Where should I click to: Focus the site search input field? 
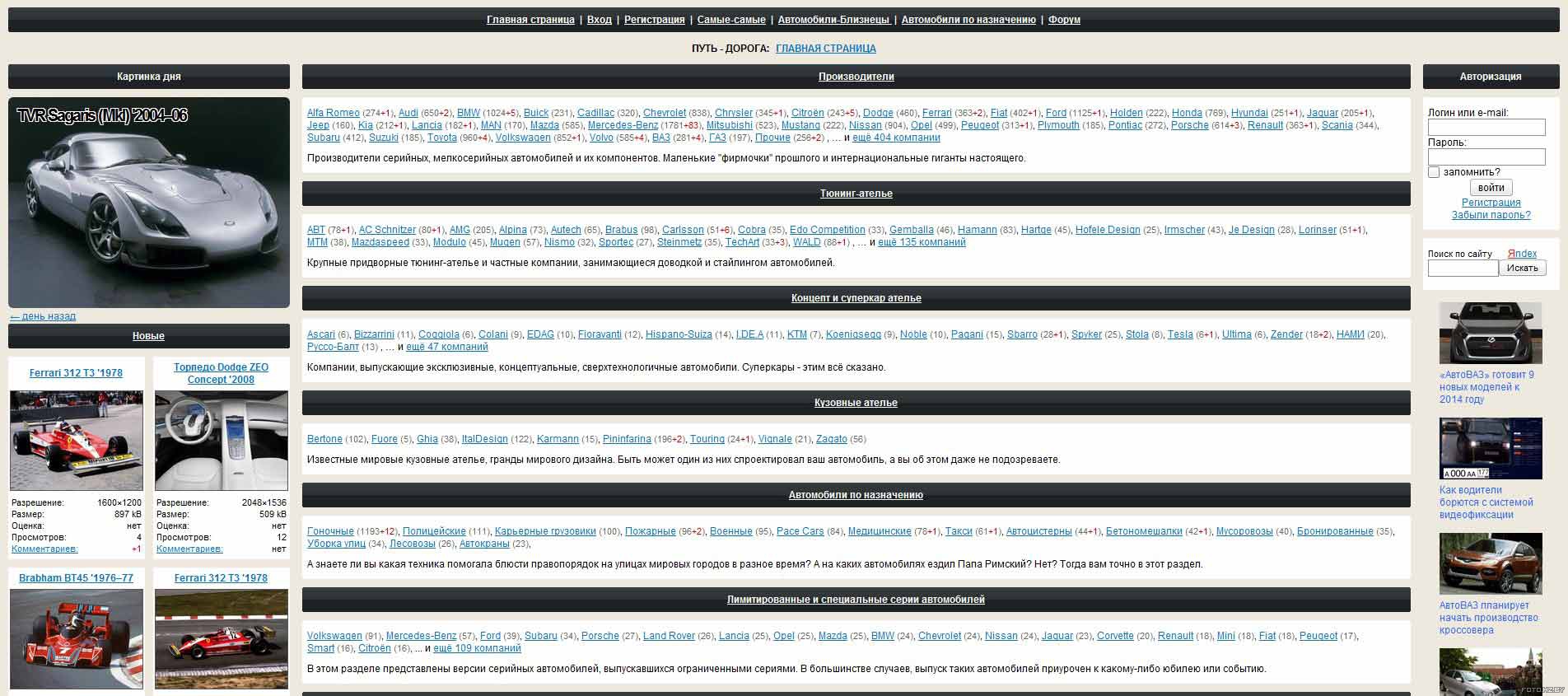click(1463, 268)
